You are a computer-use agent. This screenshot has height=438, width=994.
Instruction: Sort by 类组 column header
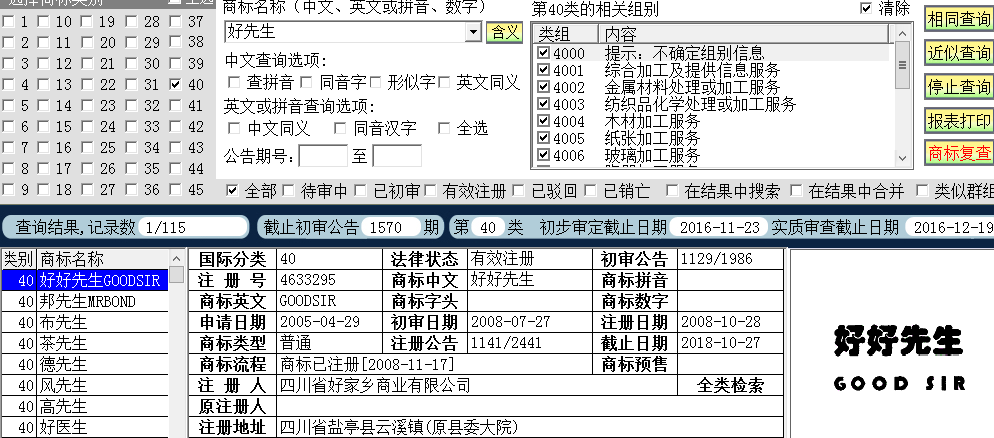point(565,34)
